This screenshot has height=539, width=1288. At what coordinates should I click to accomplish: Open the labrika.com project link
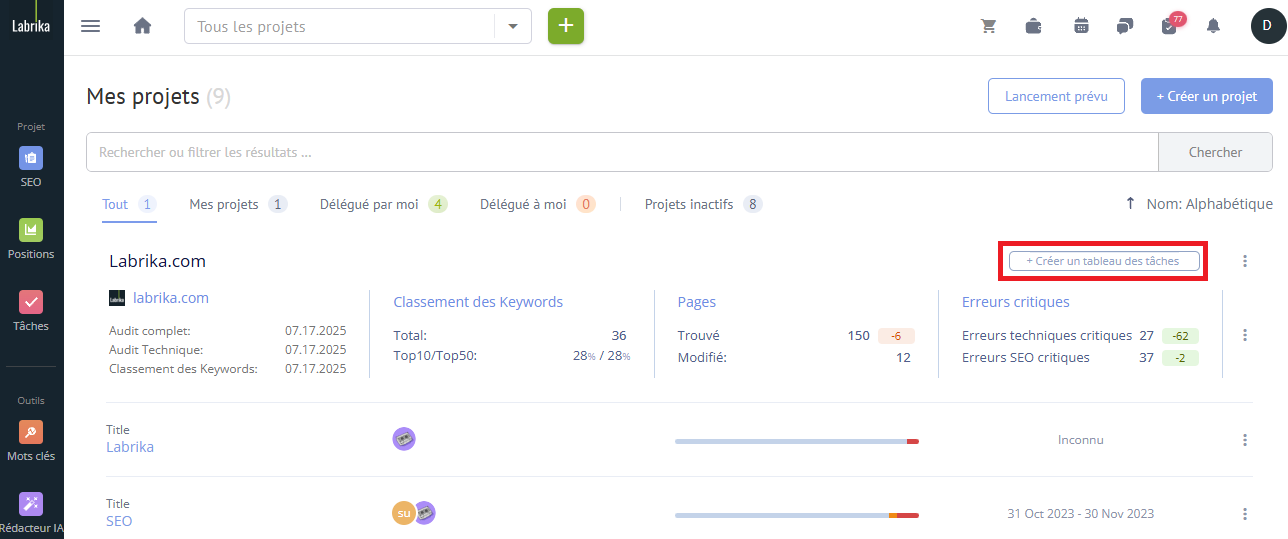(171, 298)
